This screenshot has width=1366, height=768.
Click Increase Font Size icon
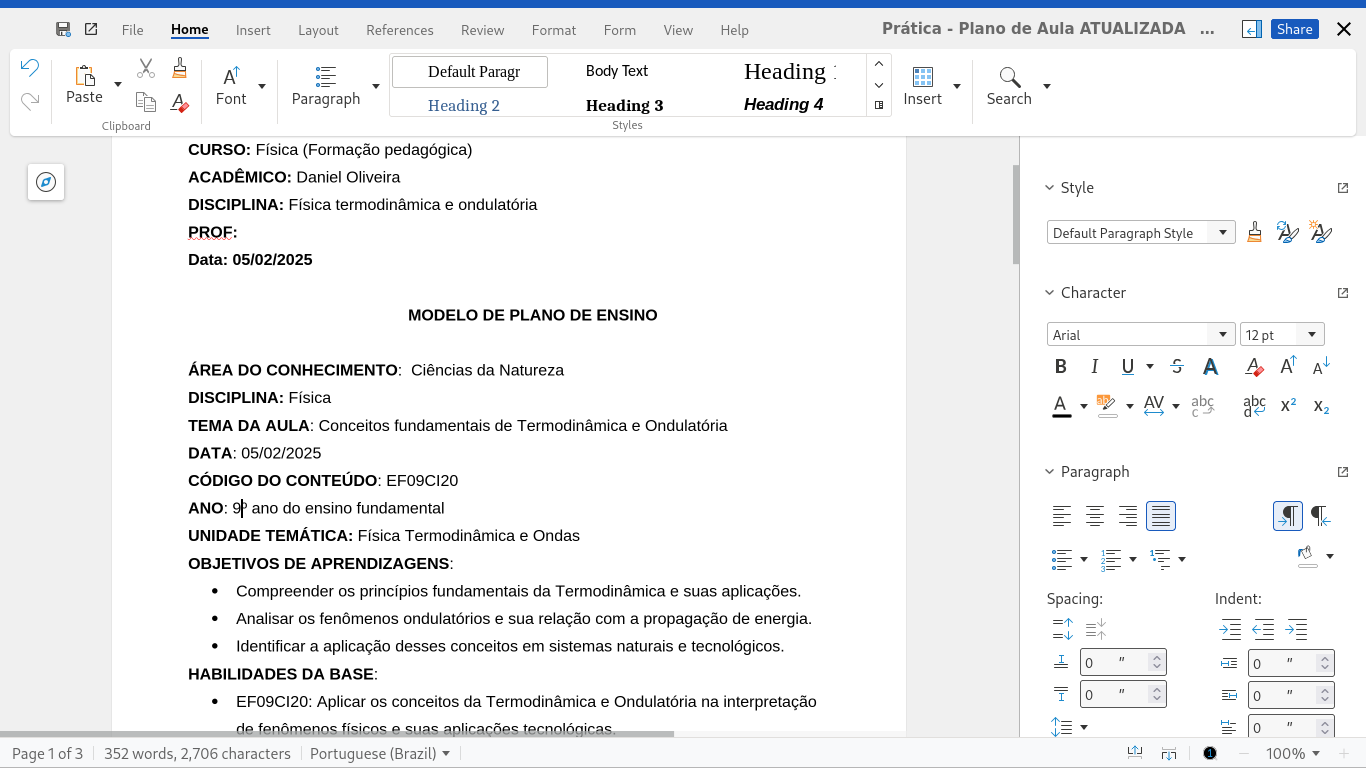(x=1288, y=367)
